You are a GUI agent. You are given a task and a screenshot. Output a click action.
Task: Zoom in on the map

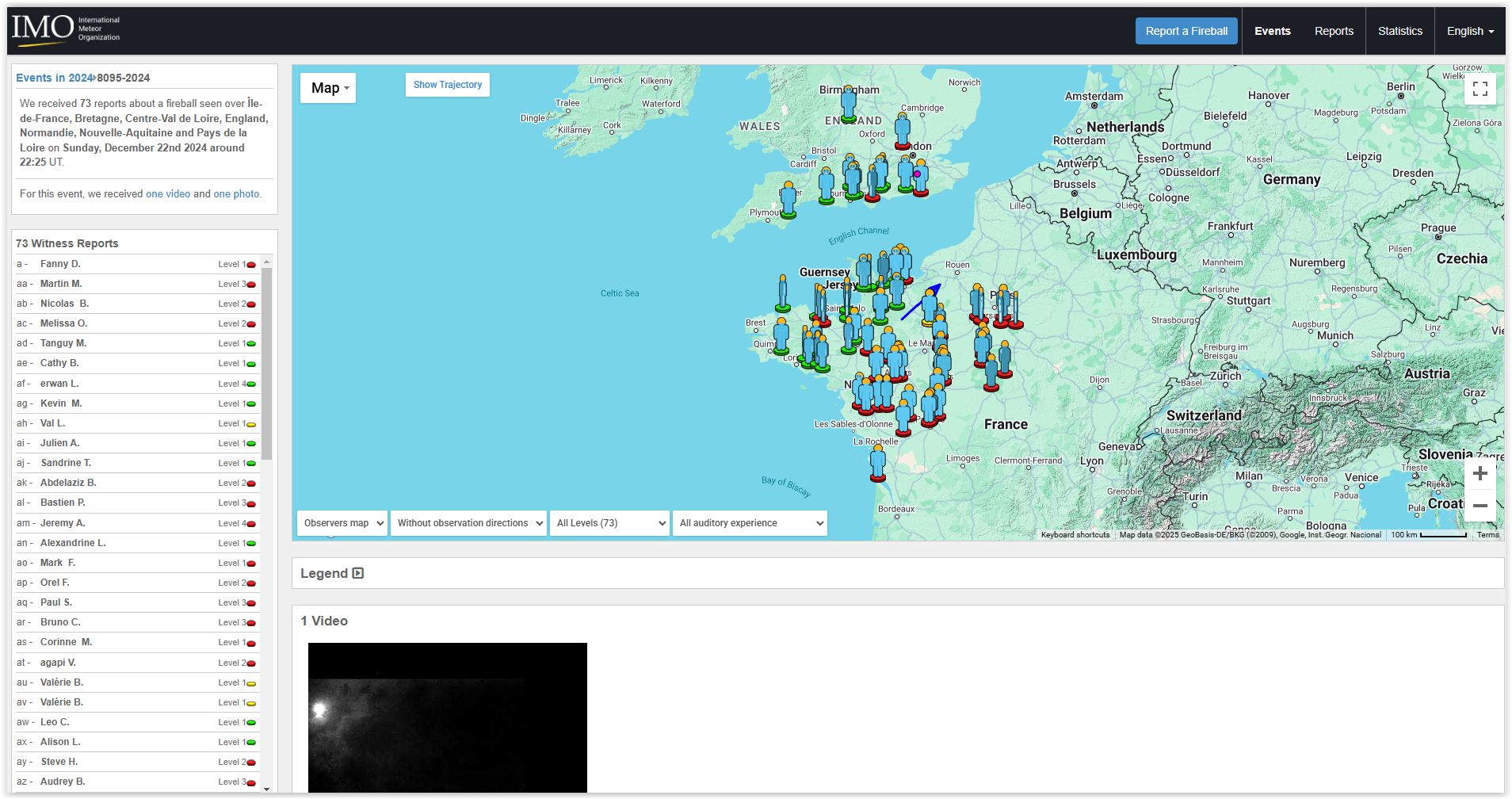[x=1480, y=474]
